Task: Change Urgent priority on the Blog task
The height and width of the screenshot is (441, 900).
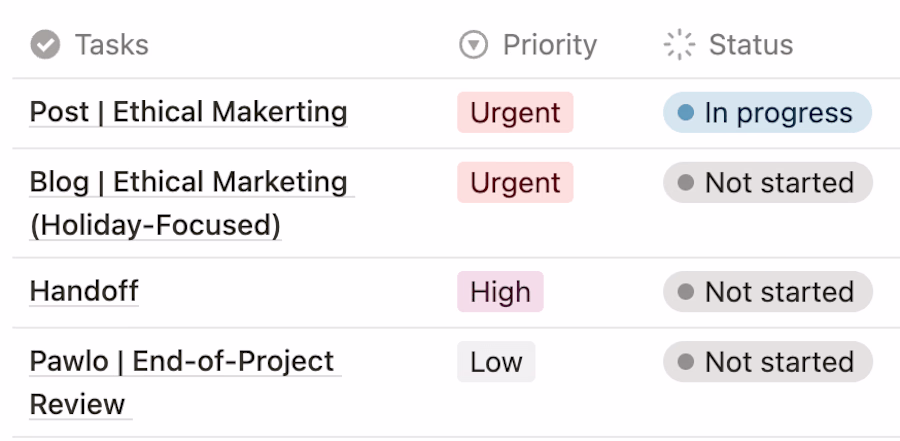Action: coord(515,183)
